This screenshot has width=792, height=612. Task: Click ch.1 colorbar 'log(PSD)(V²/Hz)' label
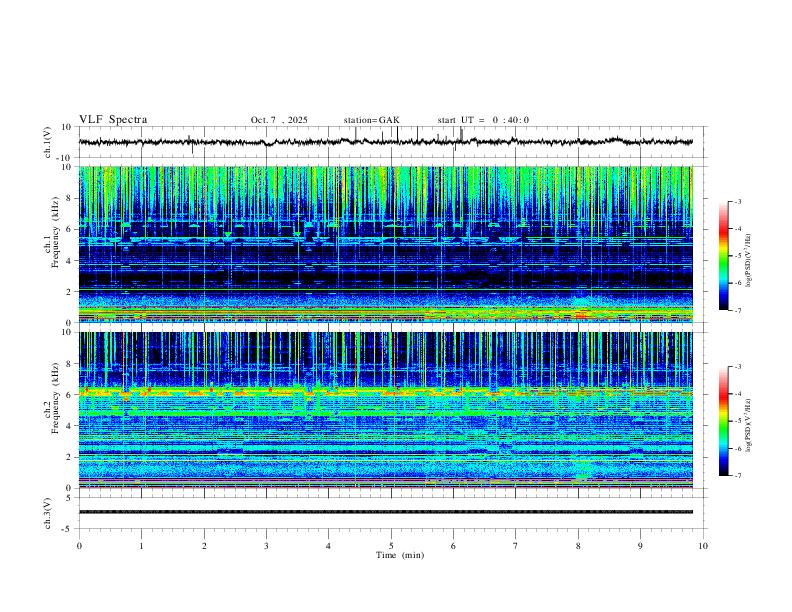(748, 261)
